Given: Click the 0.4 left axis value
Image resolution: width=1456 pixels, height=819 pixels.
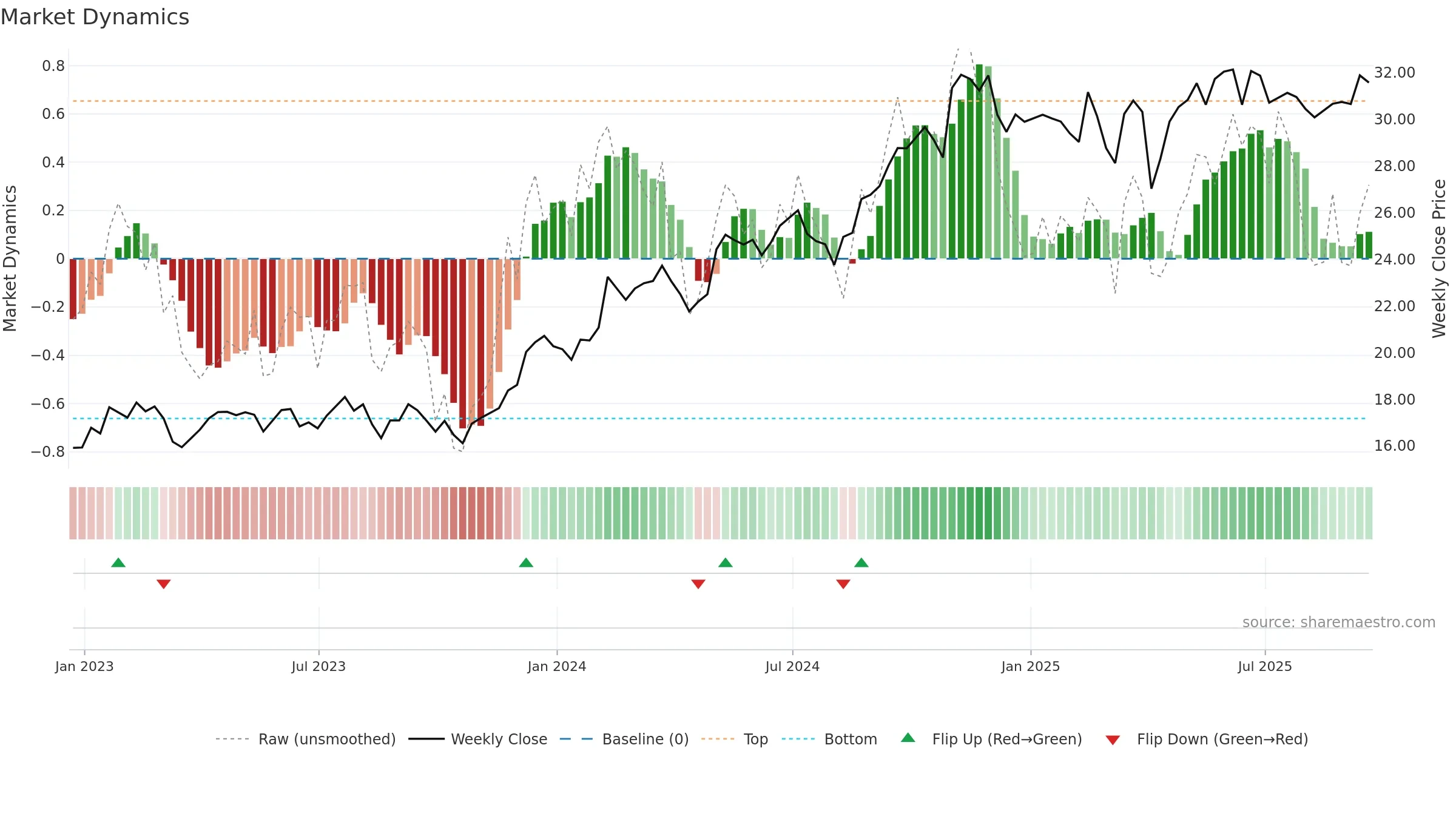Looking at the screenshot, I should click(x=53, y=162).
